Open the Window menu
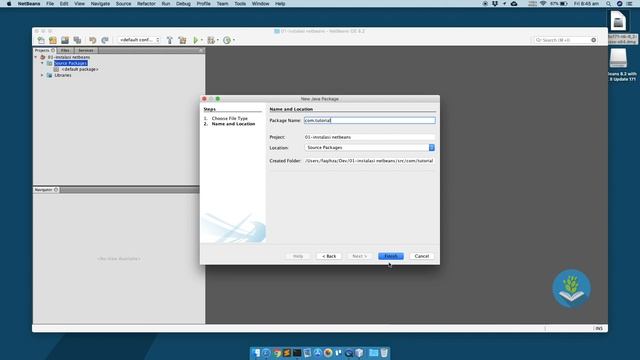 click(260, 4)
